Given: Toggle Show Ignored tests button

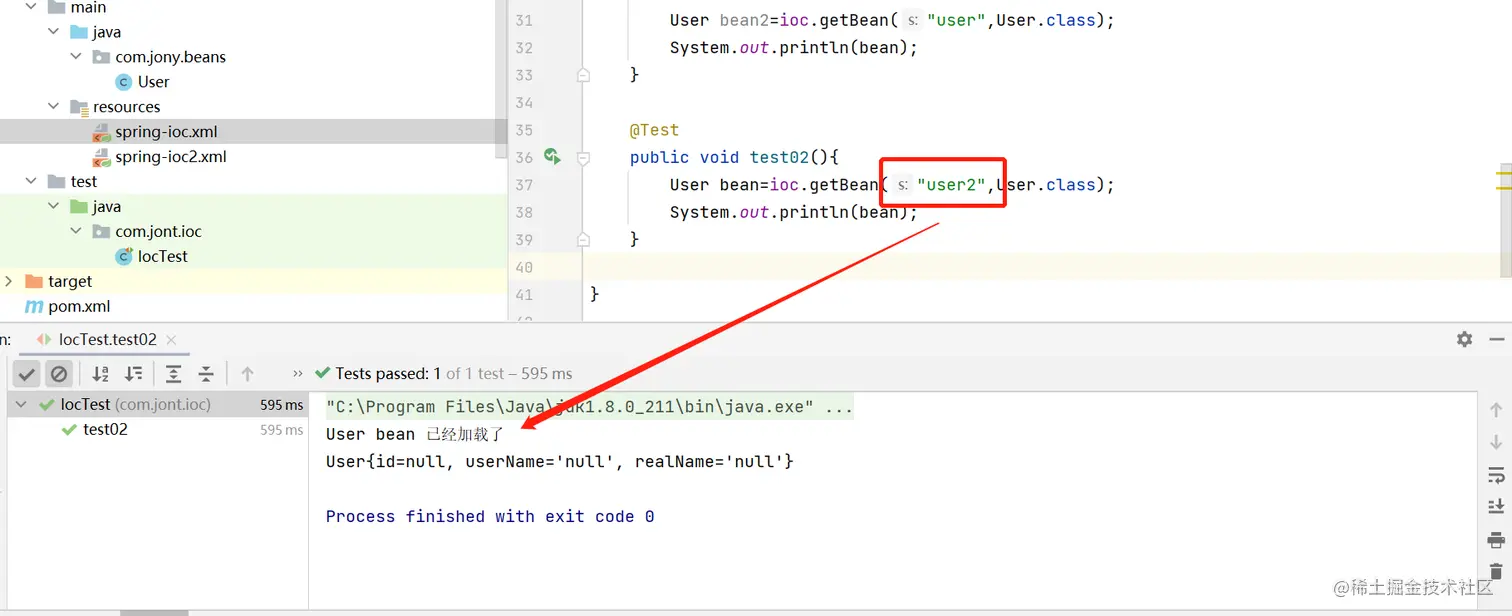Looking at the screenshot, I should (x=59, y=374).
